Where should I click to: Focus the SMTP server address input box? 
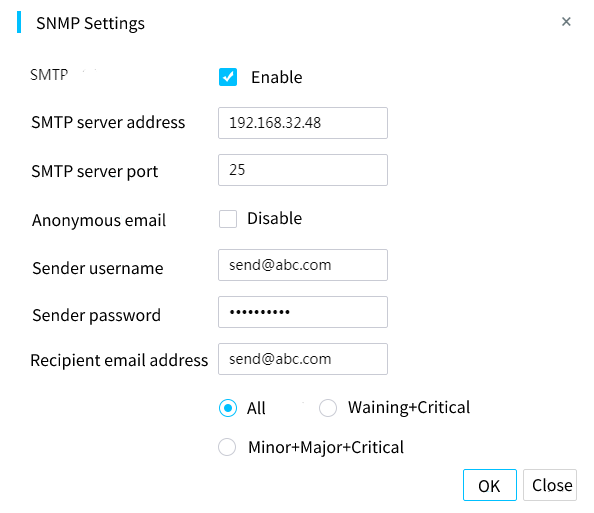(303, 123)
